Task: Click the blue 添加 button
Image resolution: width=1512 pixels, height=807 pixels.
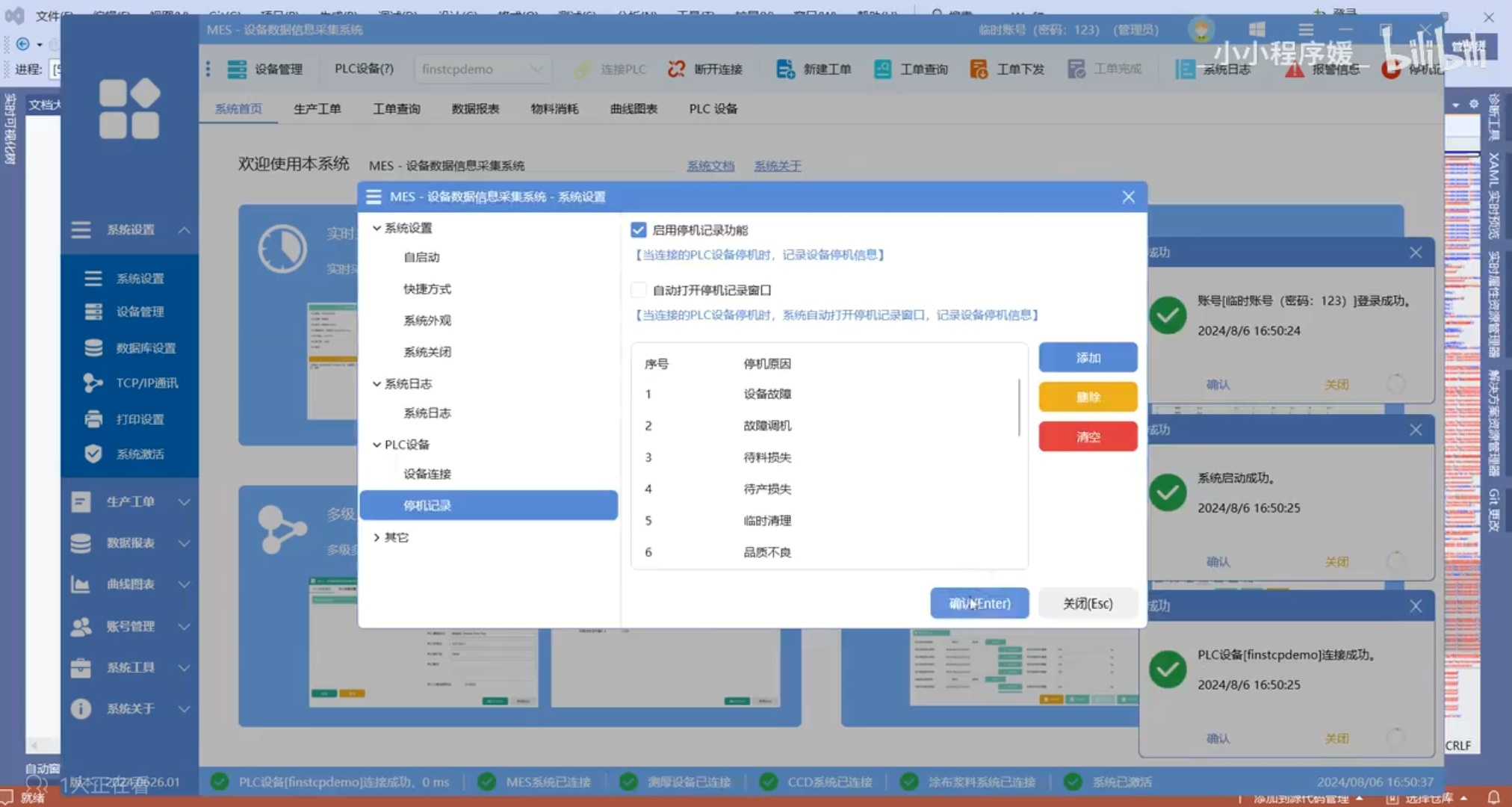Action: (x=1088, y=358)
